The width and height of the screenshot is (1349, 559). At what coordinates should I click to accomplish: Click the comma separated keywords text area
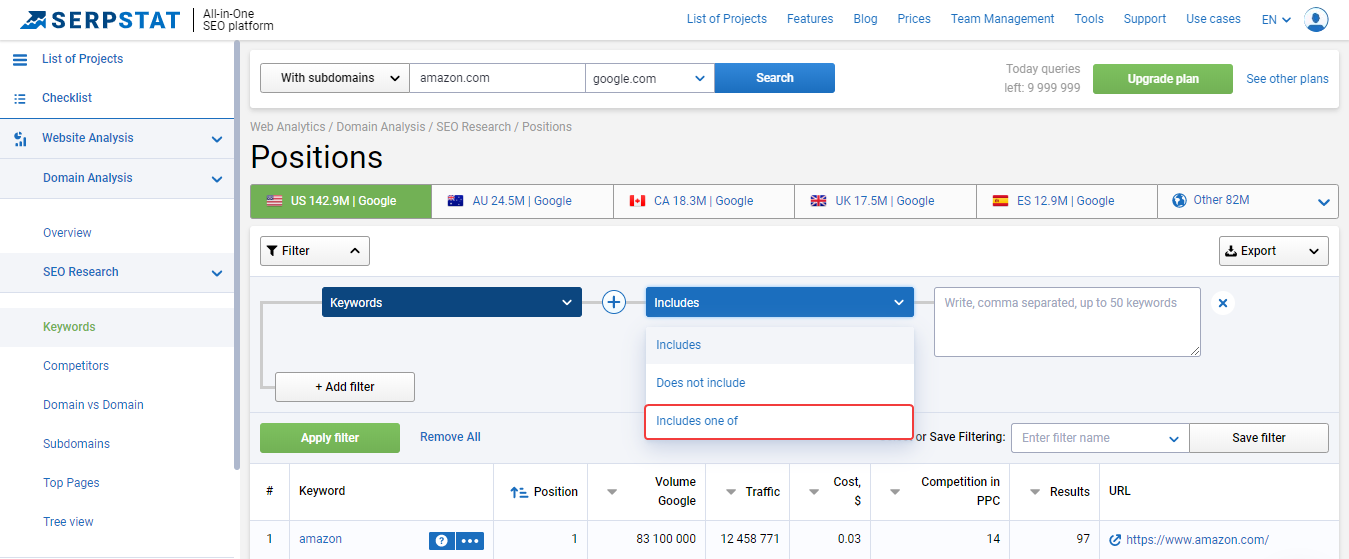click(x=1067, y=322)
